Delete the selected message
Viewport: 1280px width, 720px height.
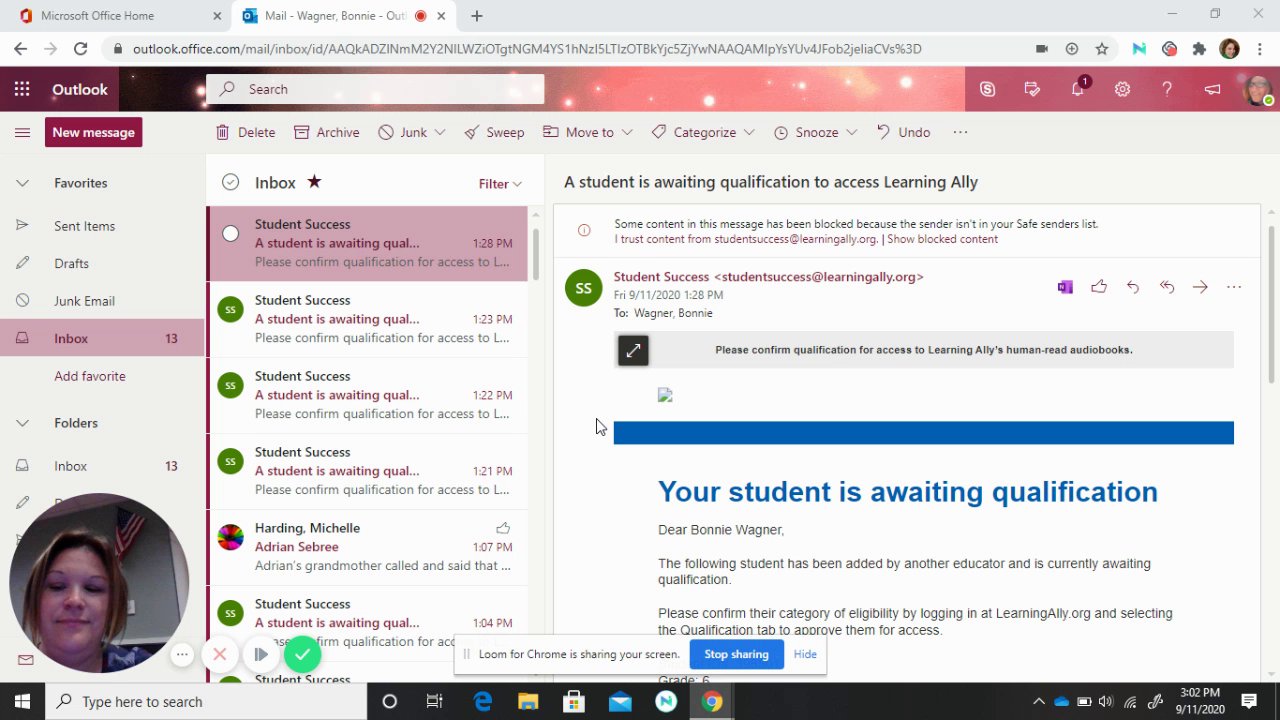pos(245,132)
